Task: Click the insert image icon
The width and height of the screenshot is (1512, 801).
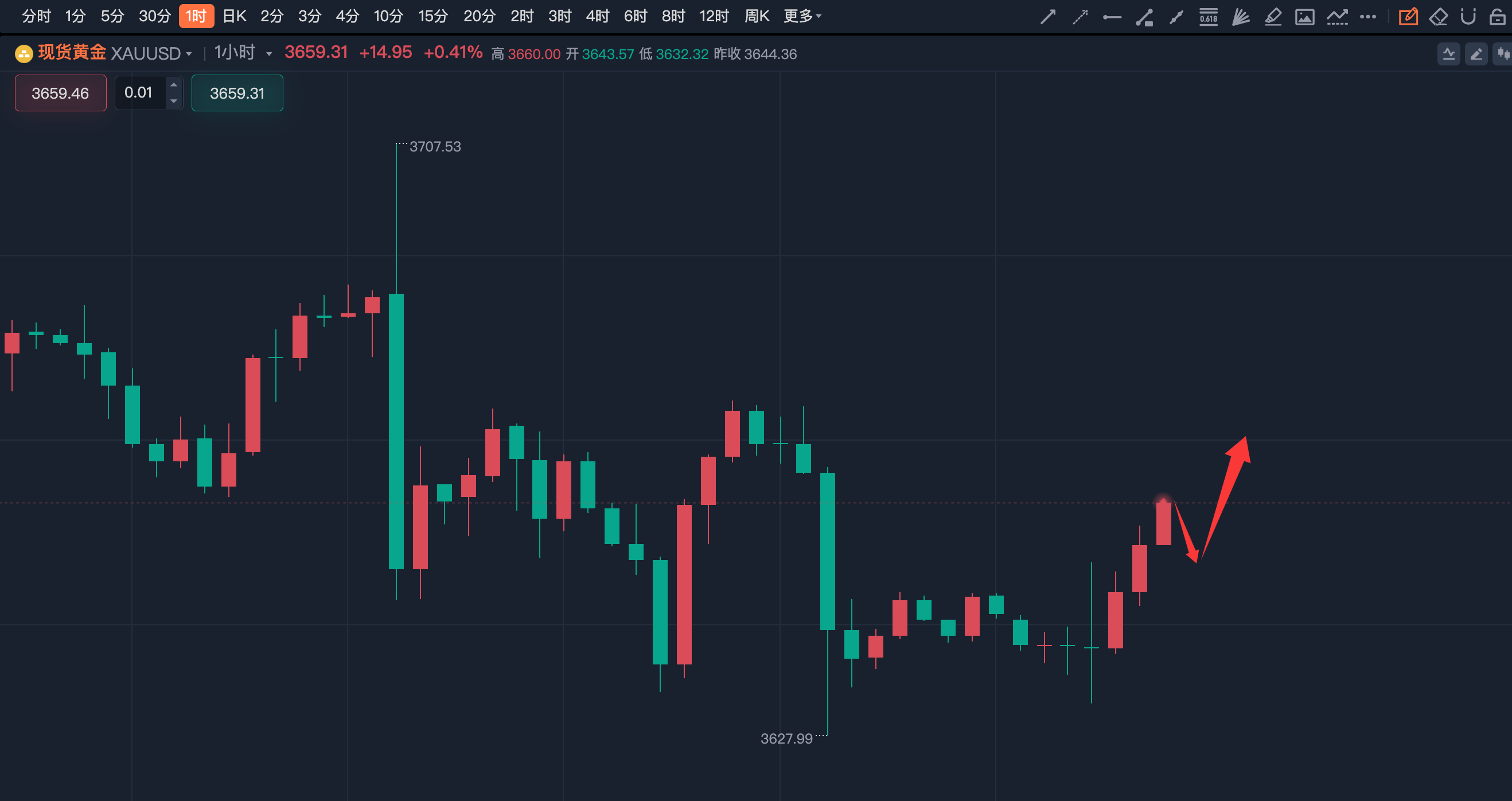Action: (x=1304, y=17)
